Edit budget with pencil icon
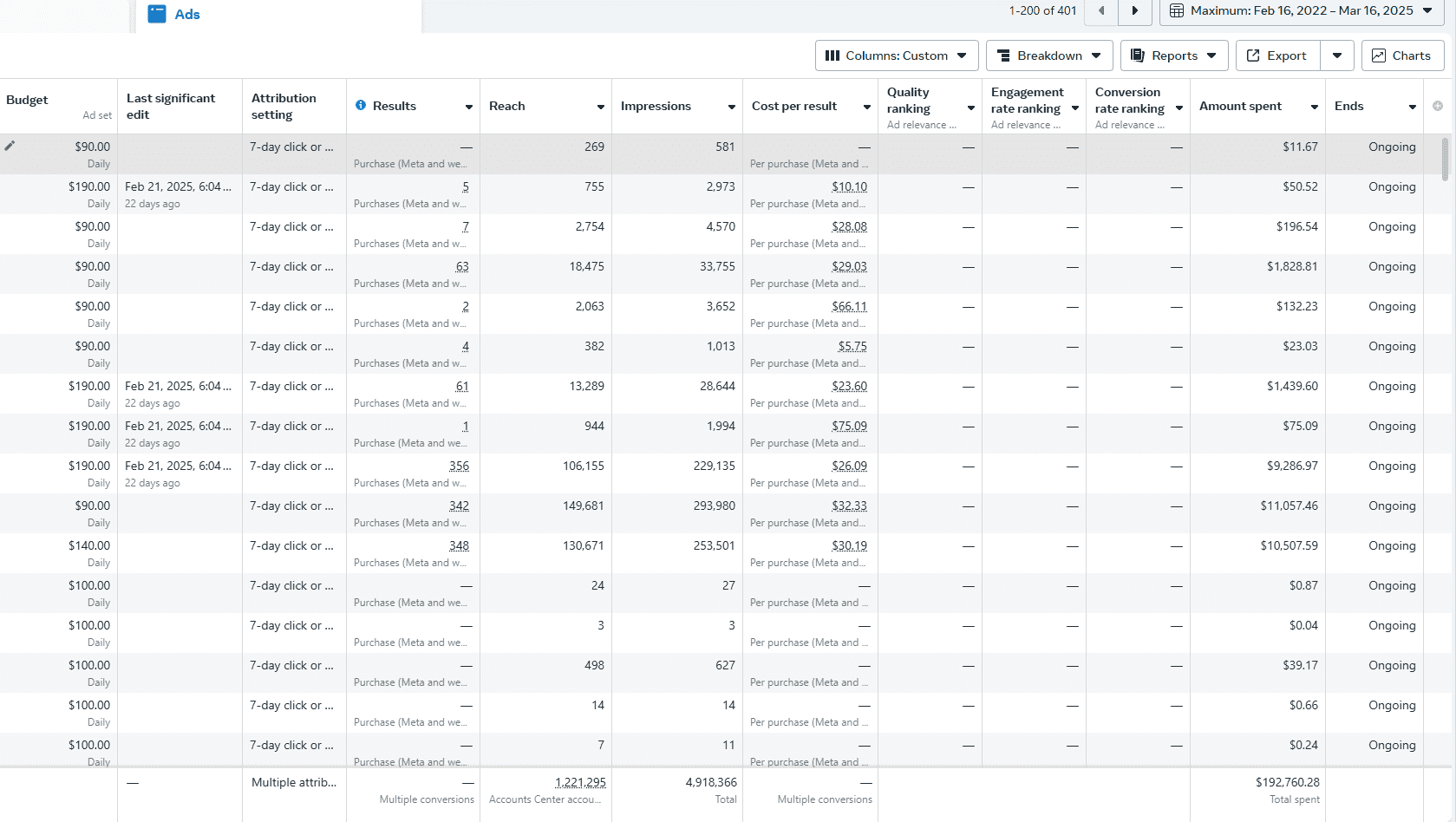1456x822 pixels. pyautogui.click(x=10, y=146)
